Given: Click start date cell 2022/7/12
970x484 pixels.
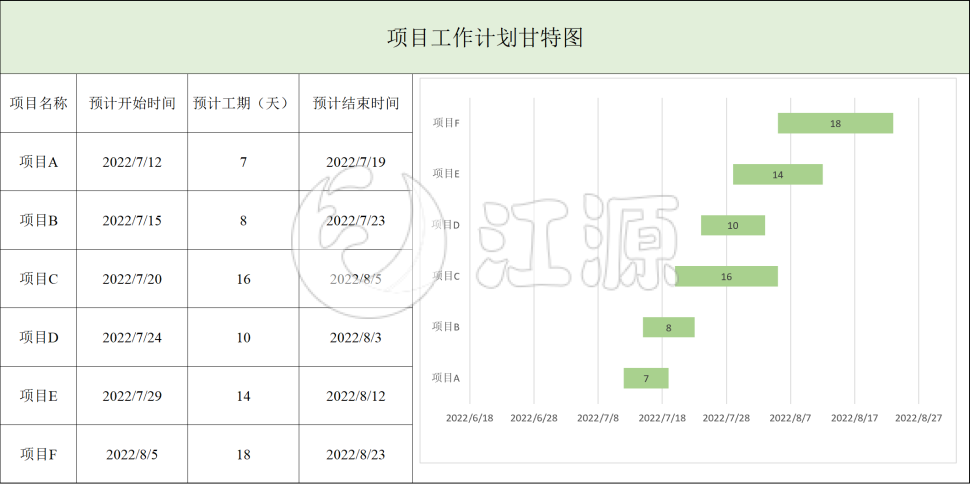Looking at the screenshot, I should tap(132, 162).
